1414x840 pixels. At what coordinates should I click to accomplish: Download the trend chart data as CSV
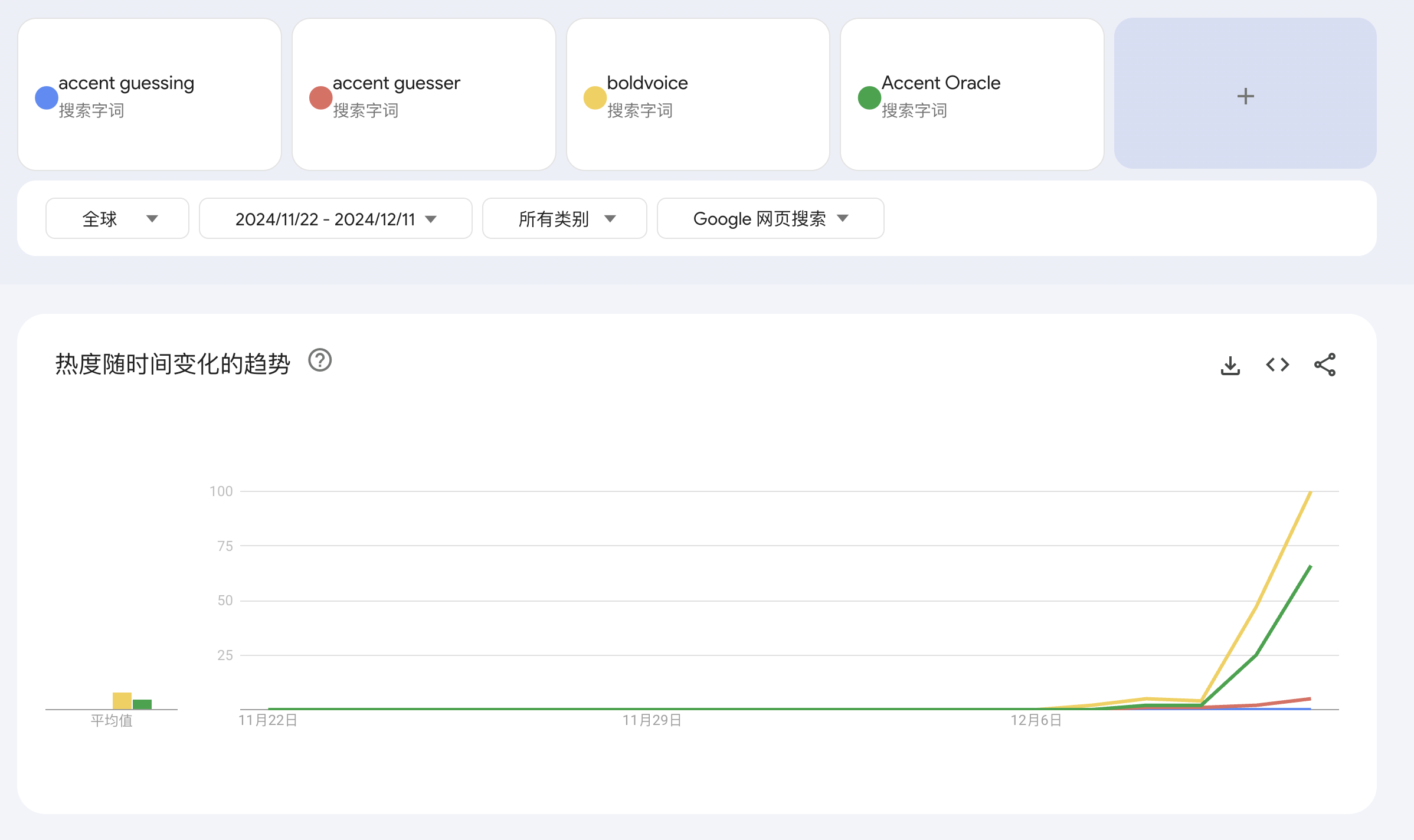(x=1230, y=365)
